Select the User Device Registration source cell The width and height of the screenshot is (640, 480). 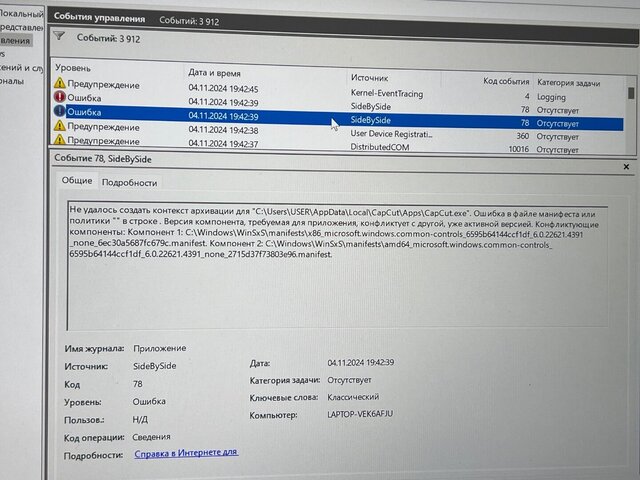391,134
